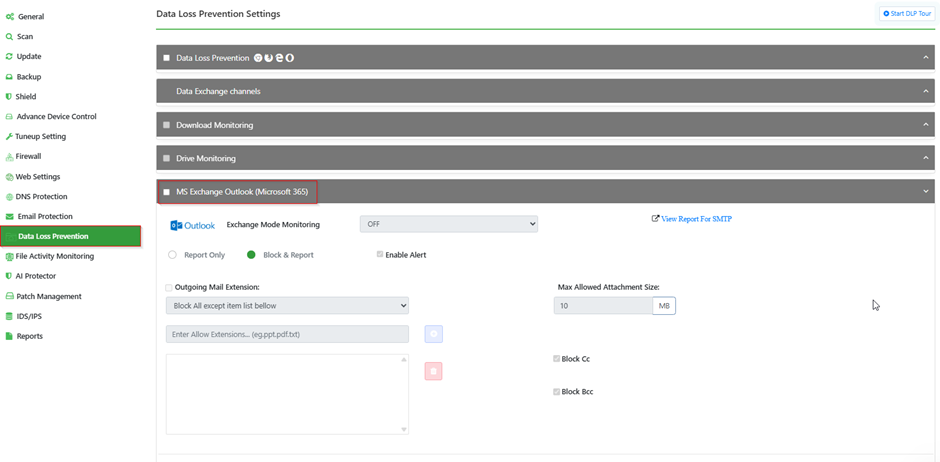940x462 pixels.
Task: Click the blue add extension button
Action: tap(433, 334)
